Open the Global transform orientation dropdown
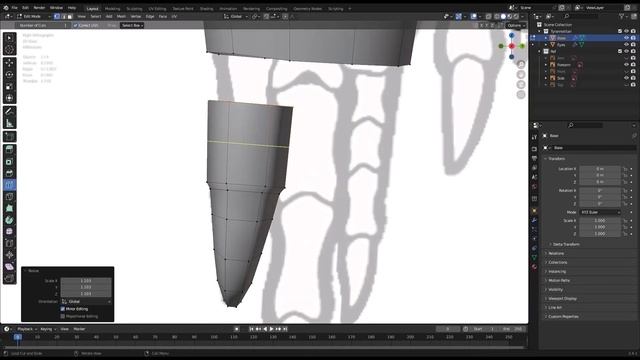 point(236,16)
